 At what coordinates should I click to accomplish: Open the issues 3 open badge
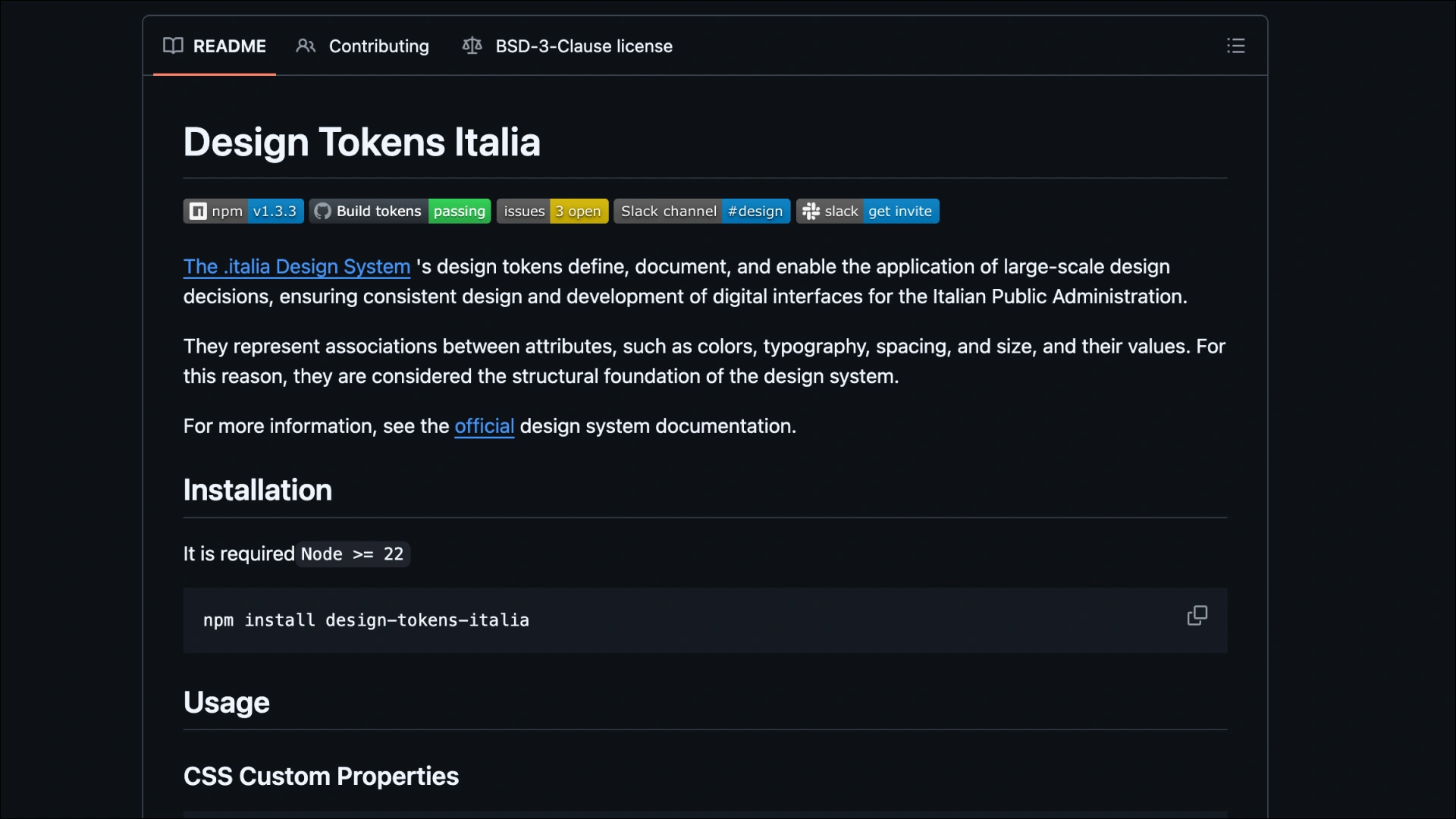pyautogui.click(x=552, y=212)
